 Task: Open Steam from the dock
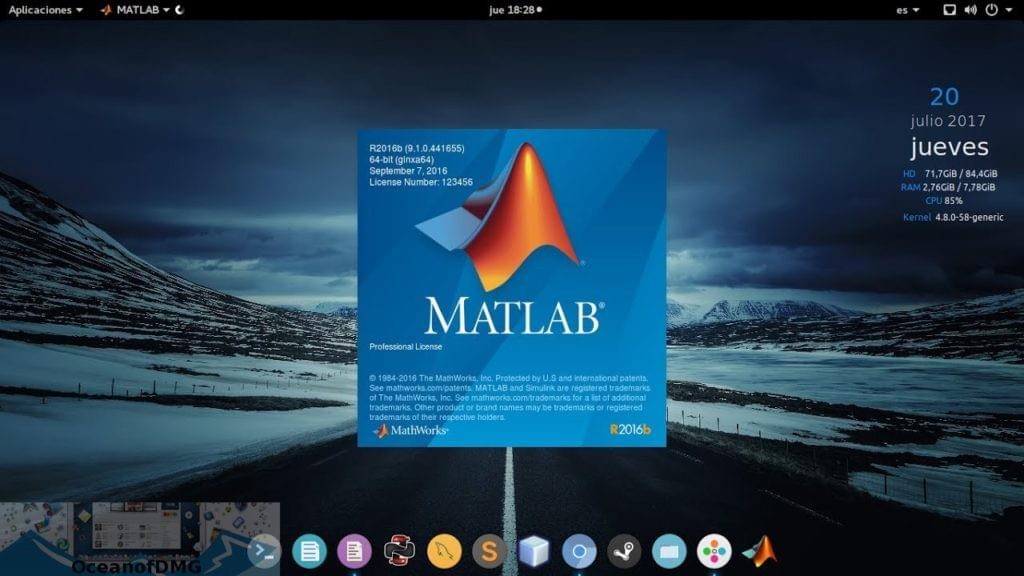coord(627,549)
